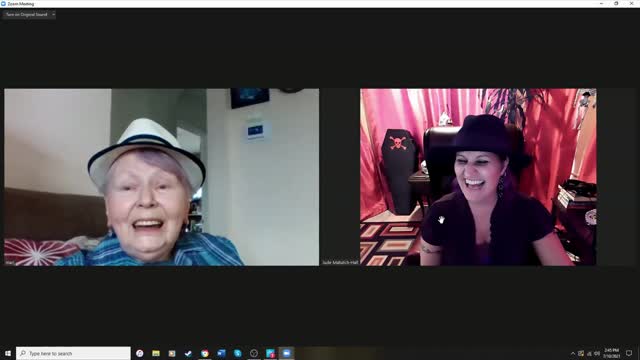The image size is (640, 360).
Task: Open Skype from the taskbar
Action: tap(238, 353)
